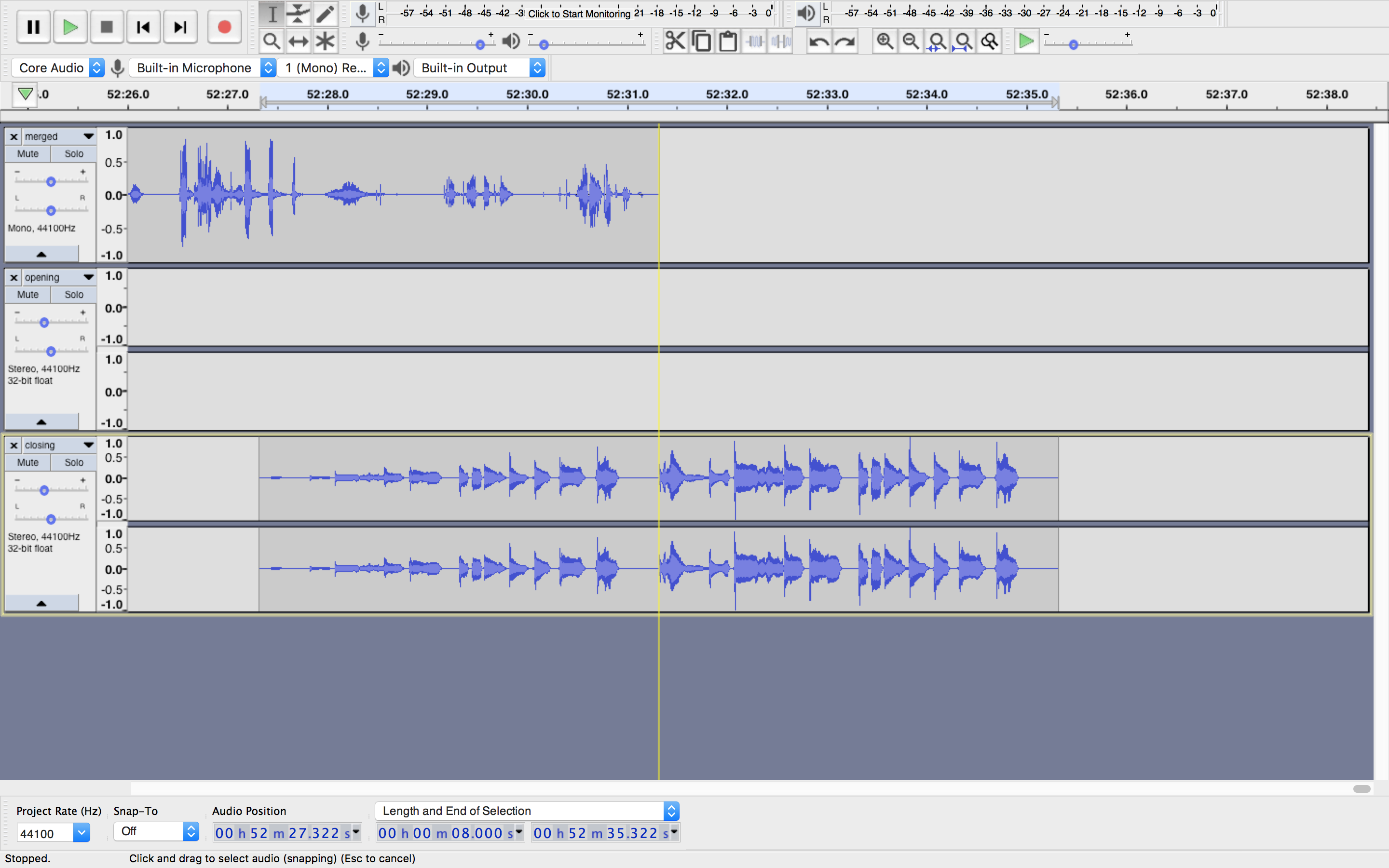Select the Draw pencil tool
The image size is (1389, 868).
click(x=325, y=13)
